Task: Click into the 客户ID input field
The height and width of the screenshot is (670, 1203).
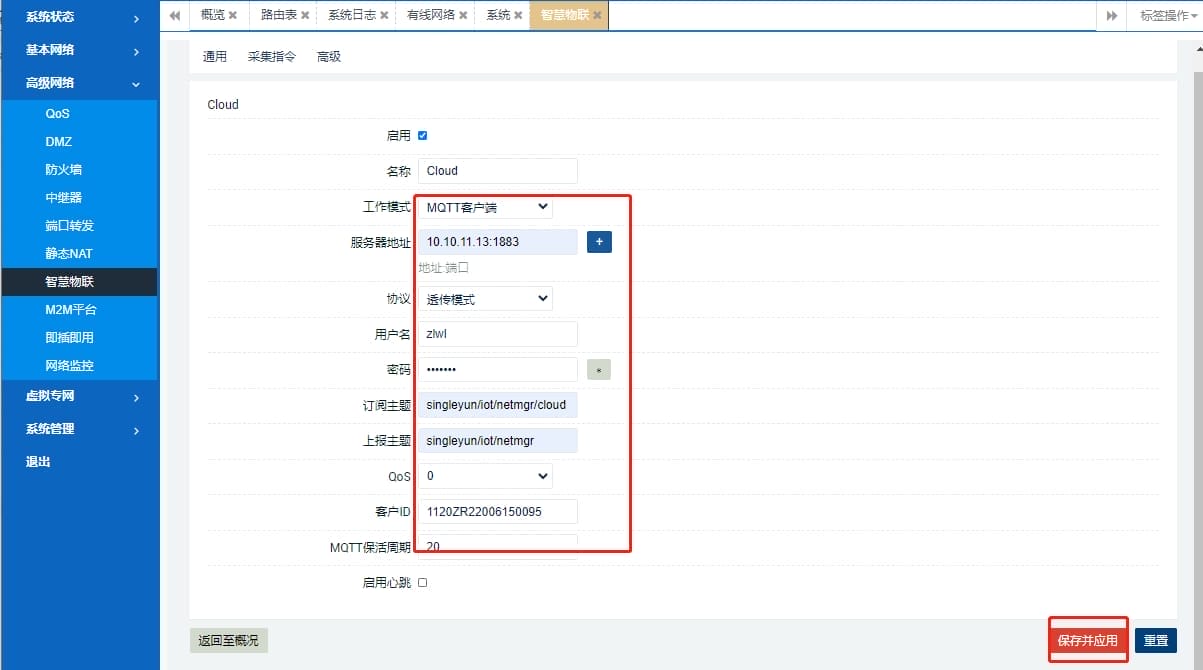Action: [x=497, y=511]
